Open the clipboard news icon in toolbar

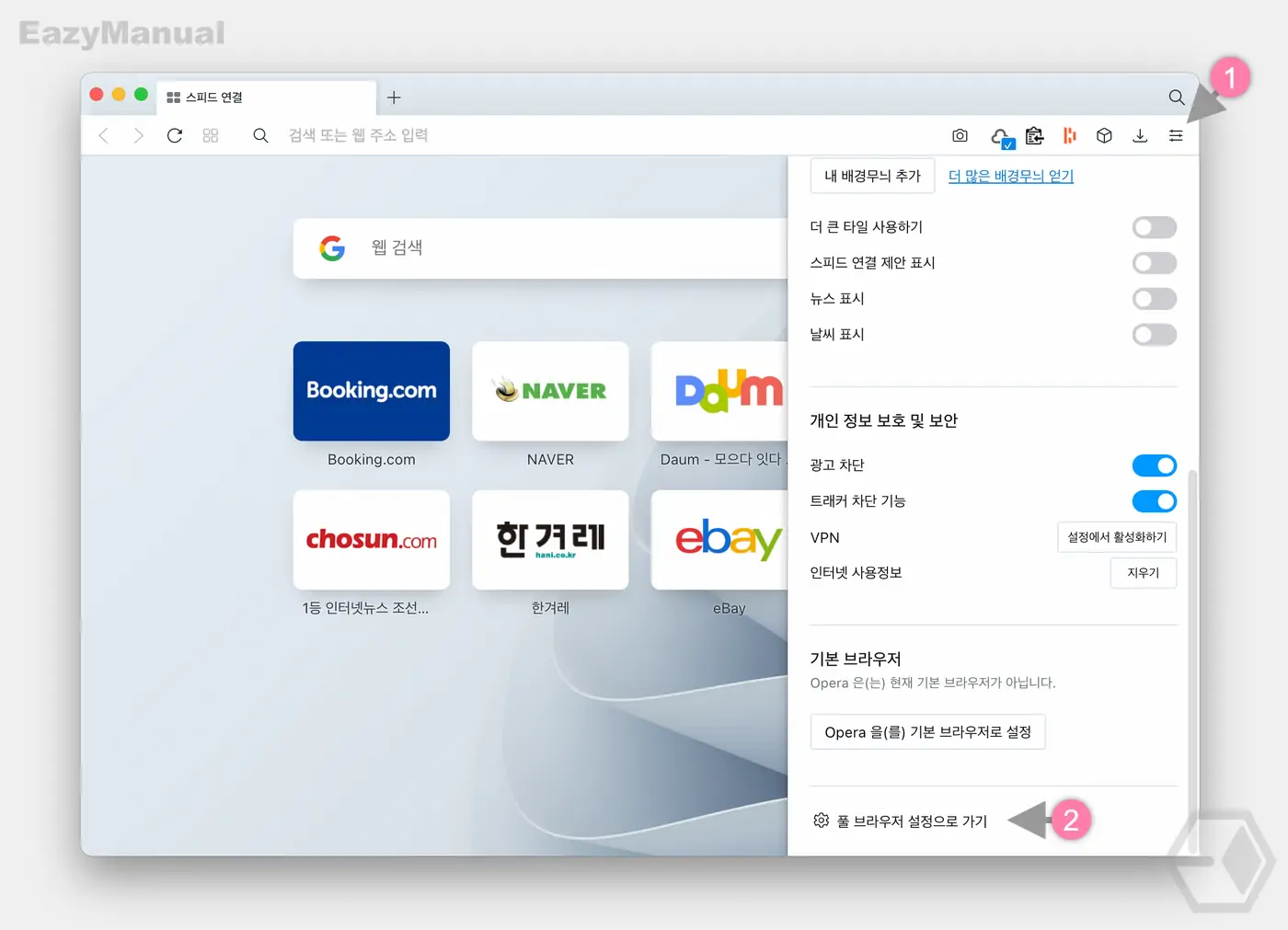pos(1034,135)
